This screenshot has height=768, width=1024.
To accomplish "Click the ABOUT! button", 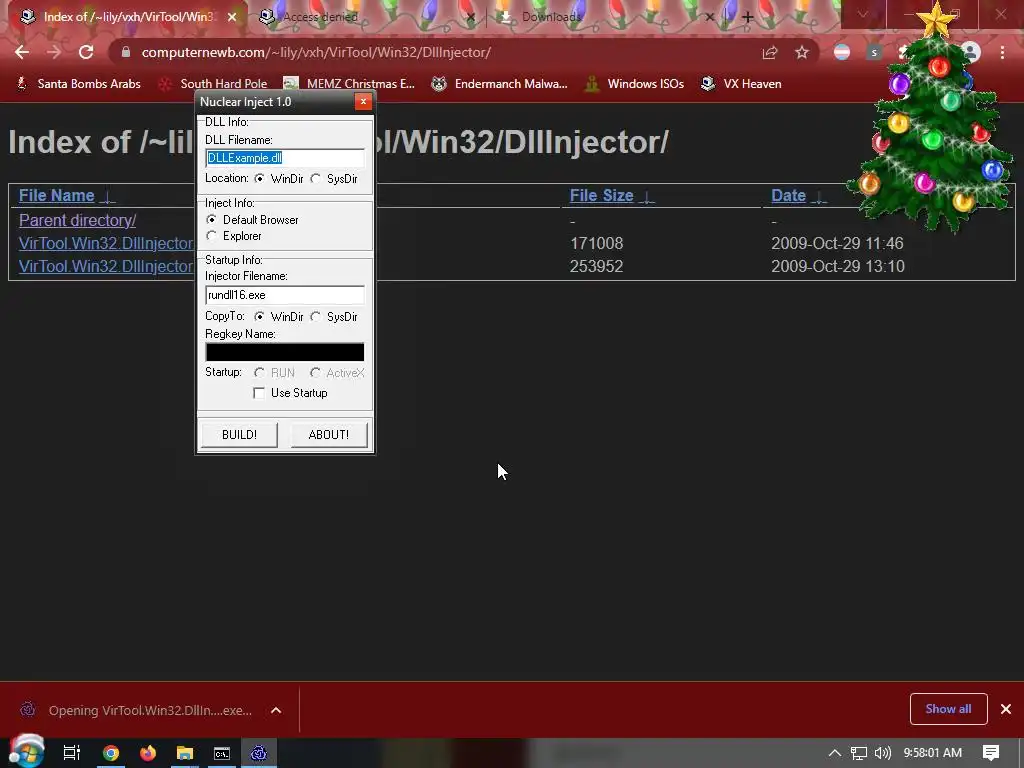I will [328, 435].
